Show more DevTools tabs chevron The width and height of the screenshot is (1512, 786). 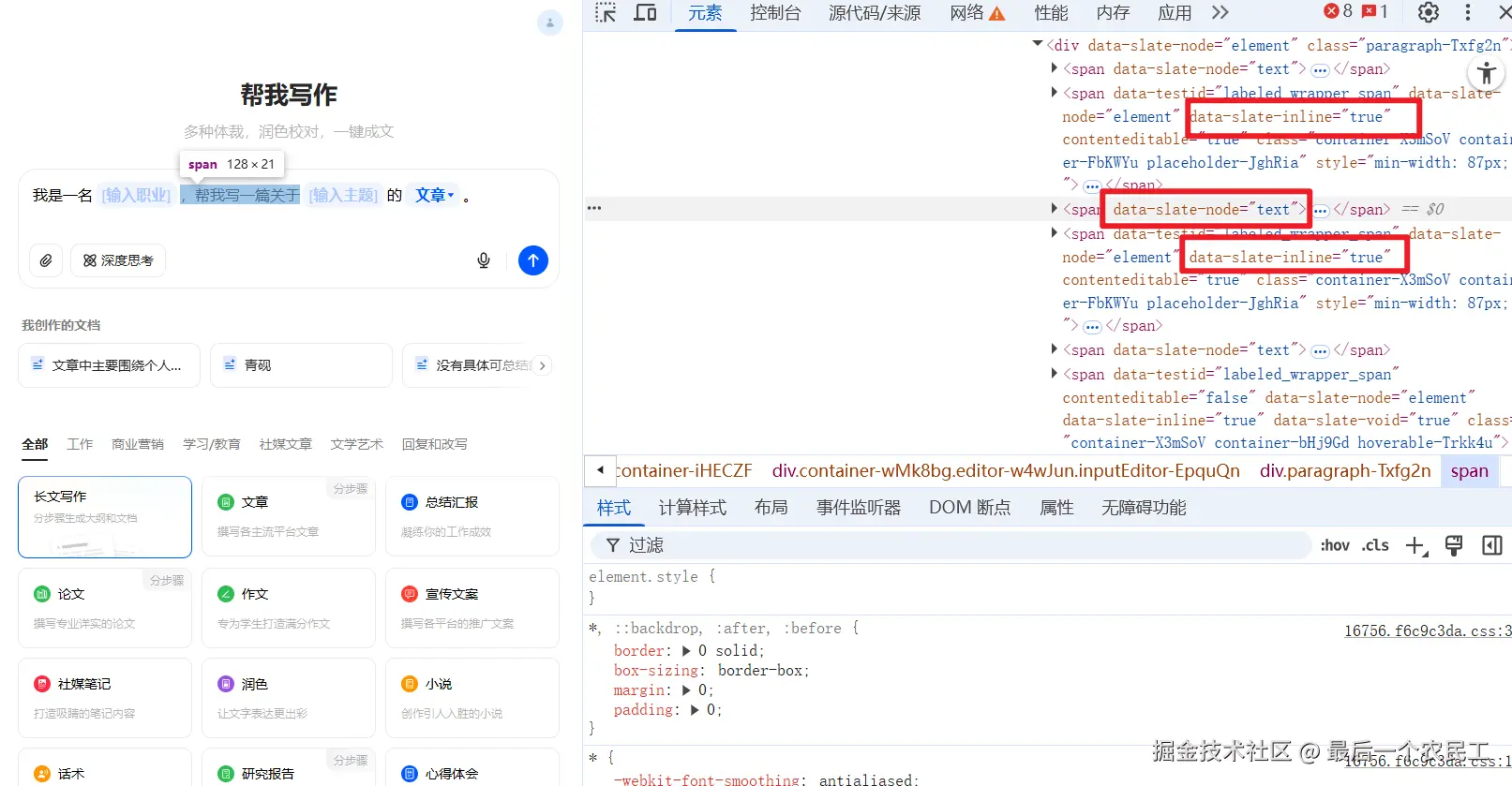click(1220, 12)
